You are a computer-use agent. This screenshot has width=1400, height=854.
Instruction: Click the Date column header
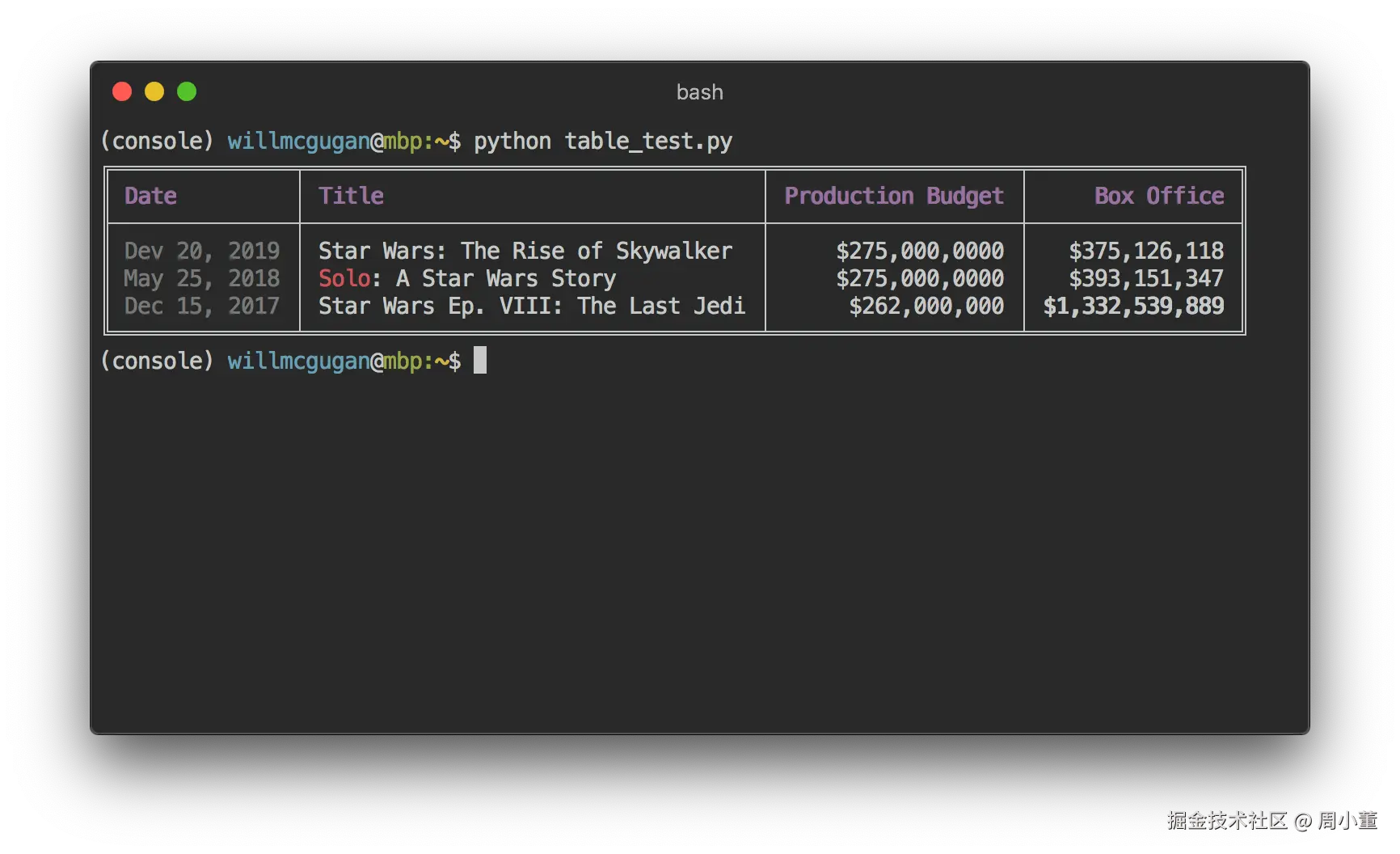coord(150,196)
